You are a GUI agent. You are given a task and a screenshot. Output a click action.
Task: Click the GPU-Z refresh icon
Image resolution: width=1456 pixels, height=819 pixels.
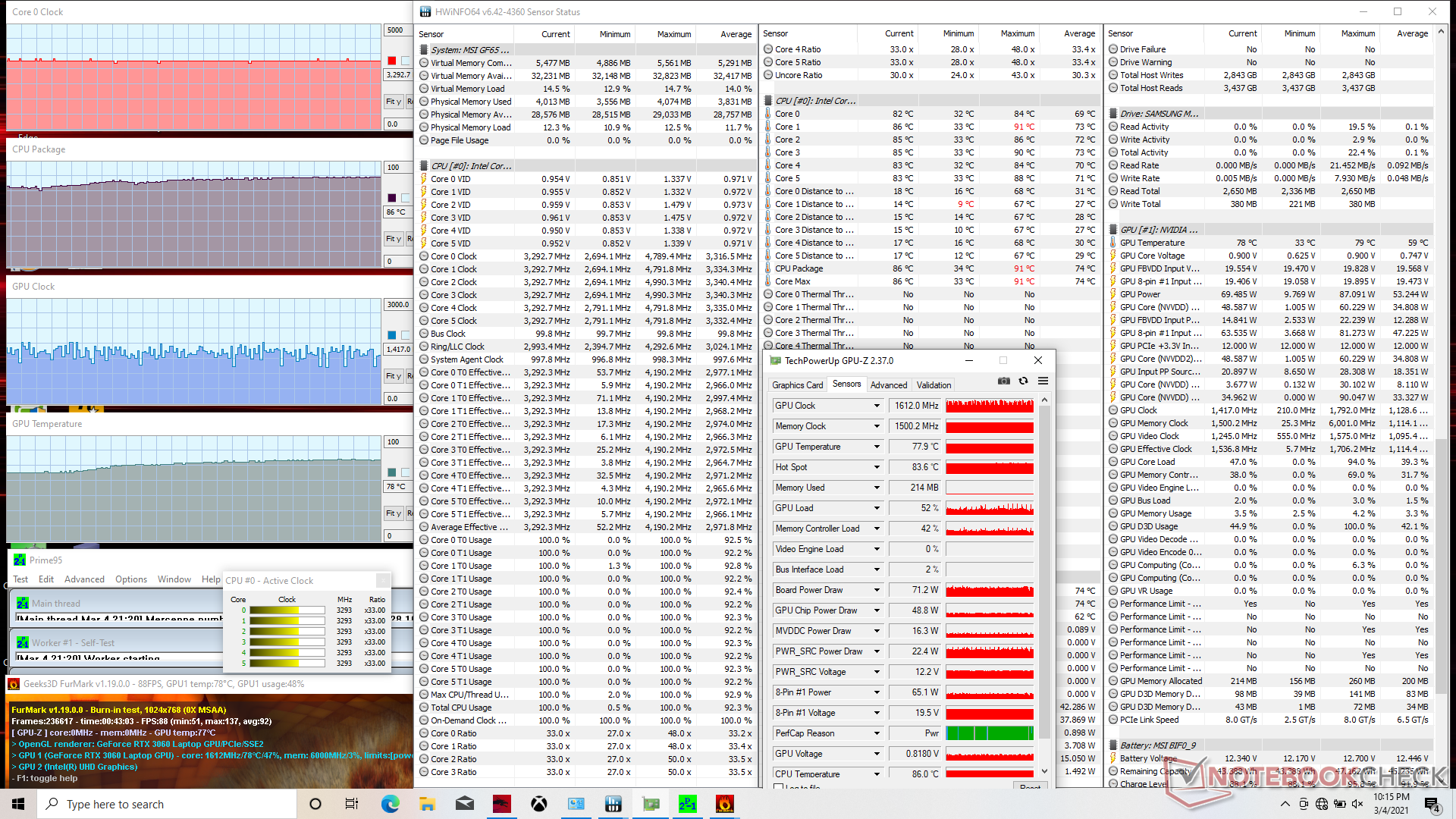1023,381
